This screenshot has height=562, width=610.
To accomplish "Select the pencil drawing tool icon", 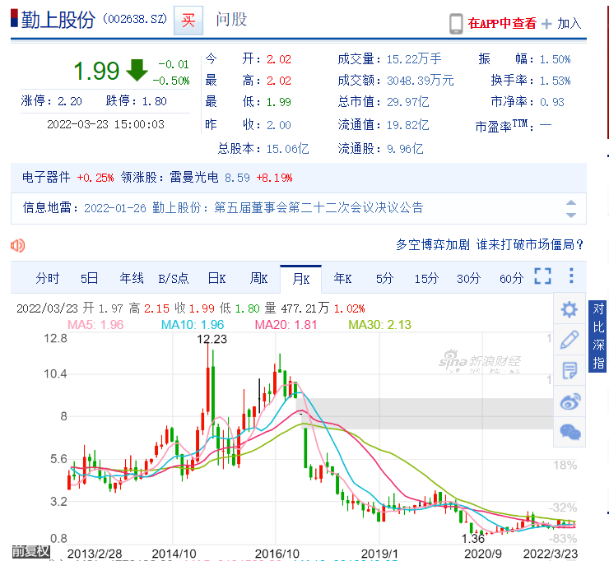I will click(x=569, y=340).
